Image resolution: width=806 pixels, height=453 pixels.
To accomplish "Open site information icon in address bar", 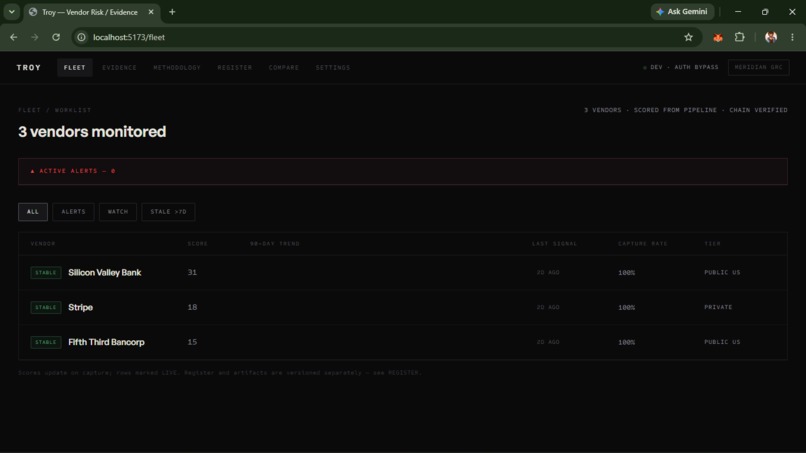I will [x=81, y=37].
